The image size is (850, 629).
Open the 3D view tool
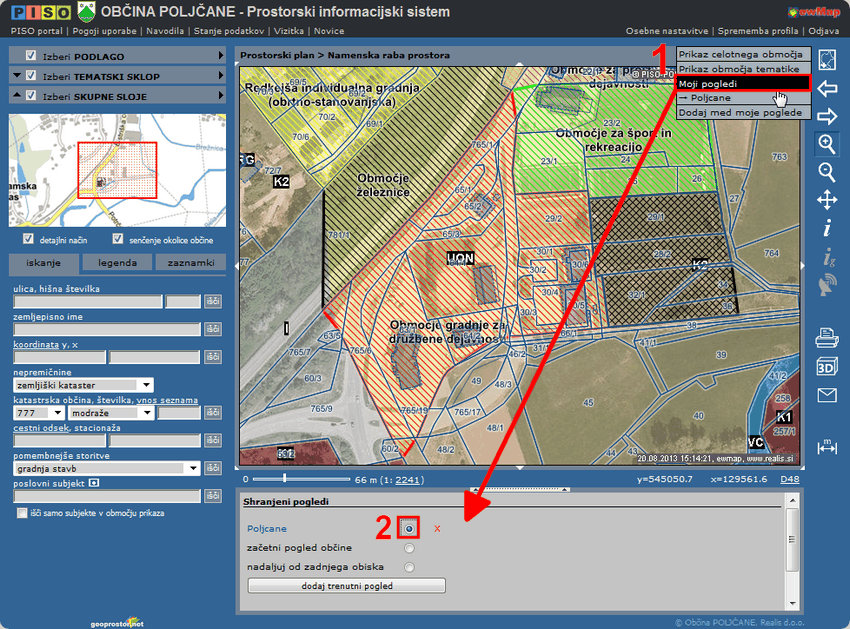coord(827,366)
